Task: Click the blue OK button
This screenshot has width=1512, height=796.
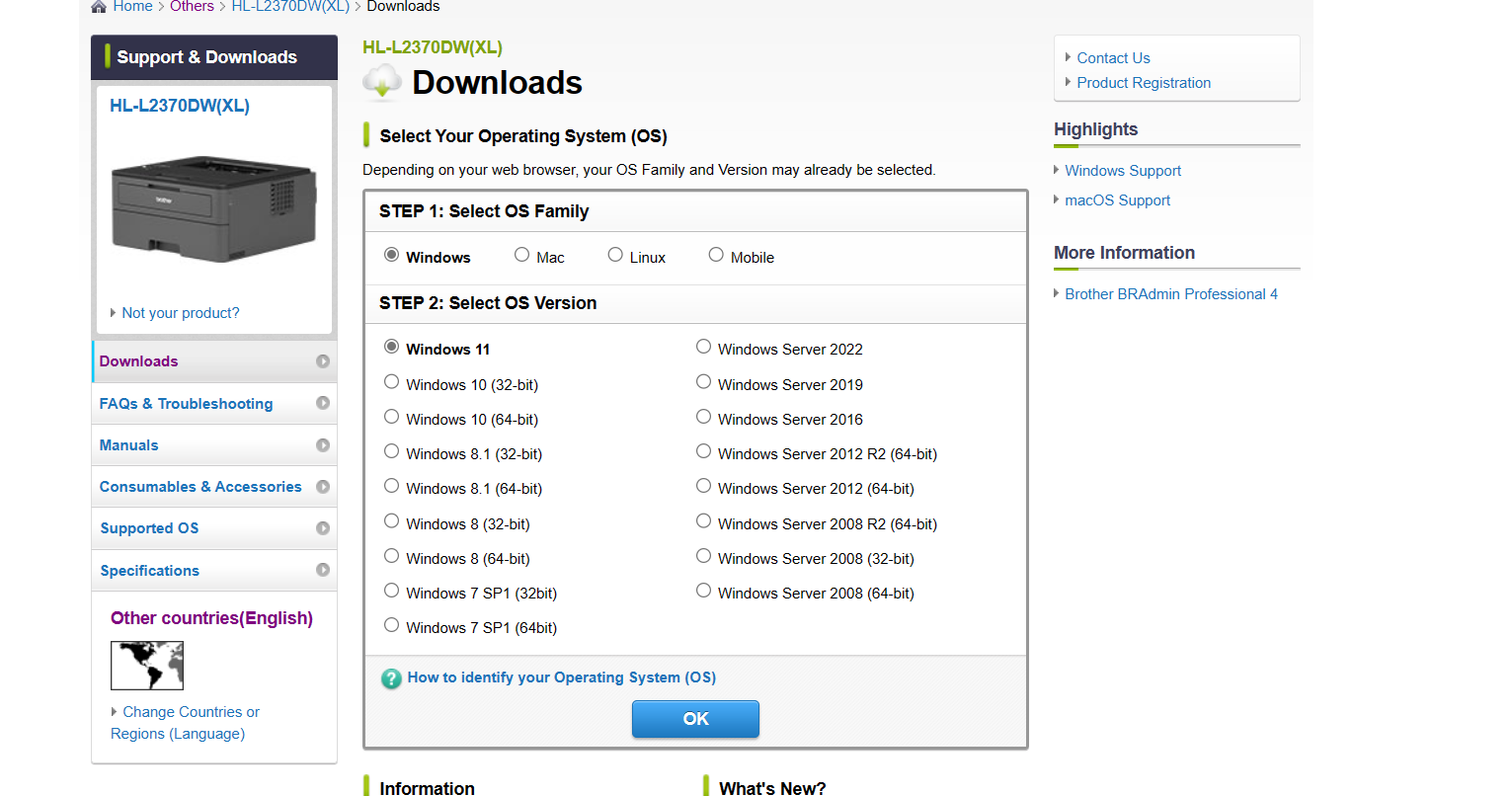Action: pyautogui.click(x=695, y=719)
